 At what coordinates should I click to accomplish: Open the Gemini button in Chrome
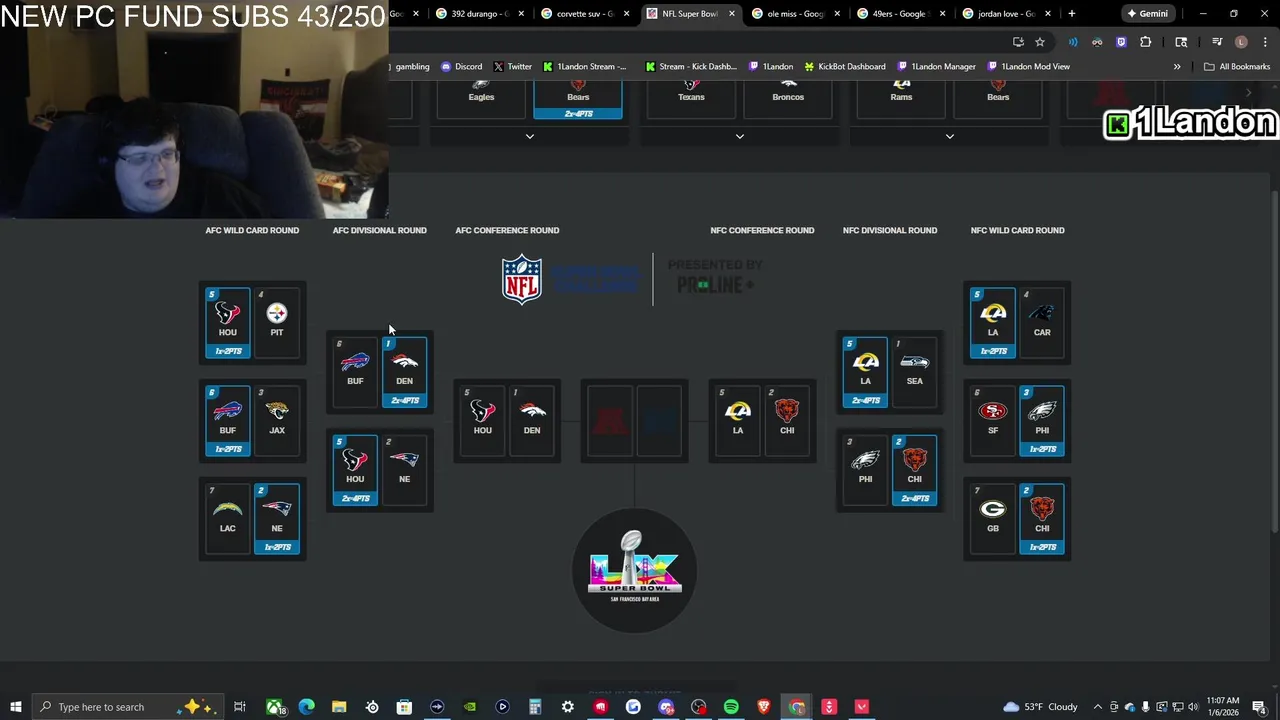click(x=1147, y=14)
